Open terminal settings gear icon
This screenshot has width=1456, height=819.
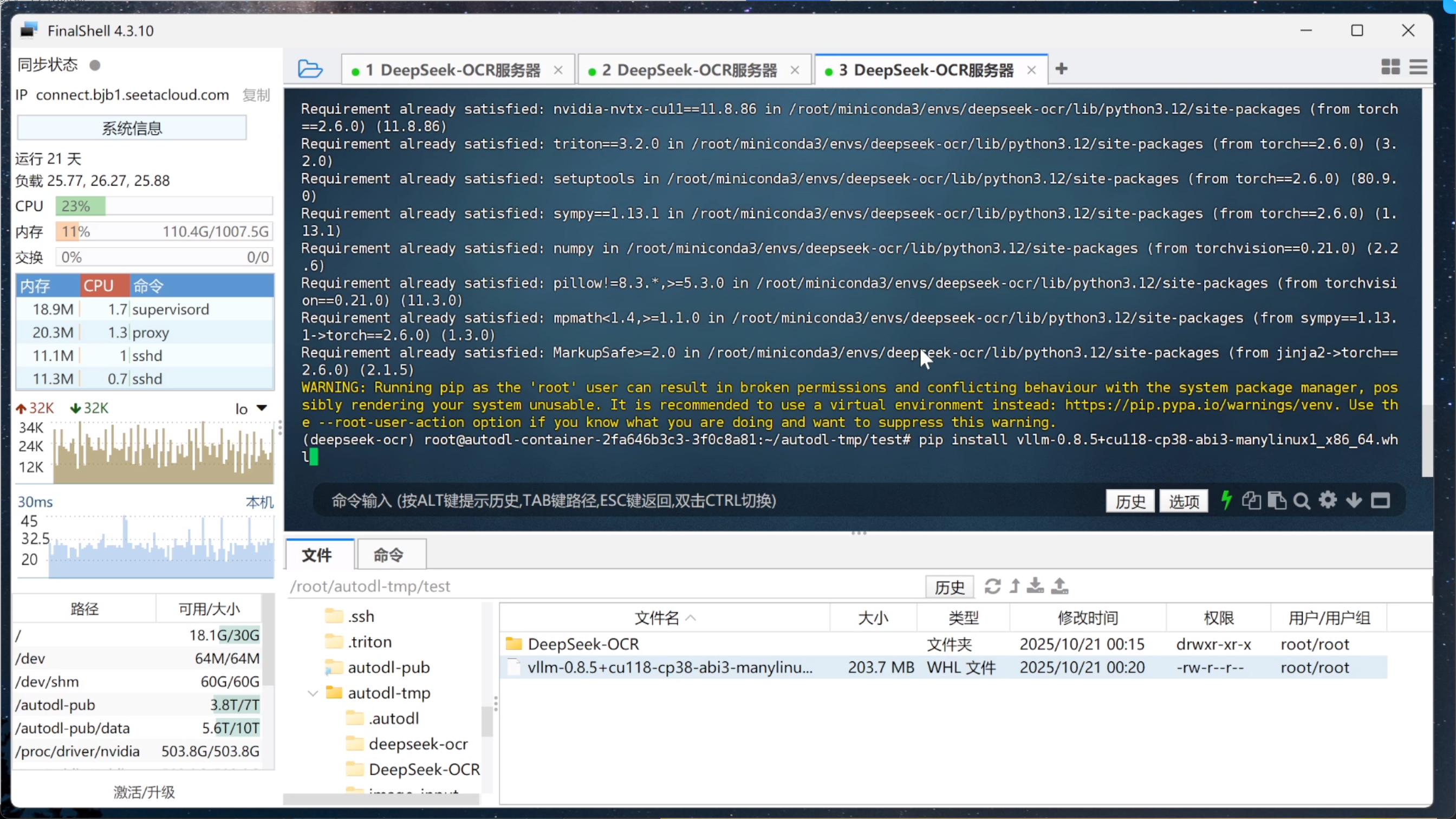pyautogui.click(x=1328, y=500)
